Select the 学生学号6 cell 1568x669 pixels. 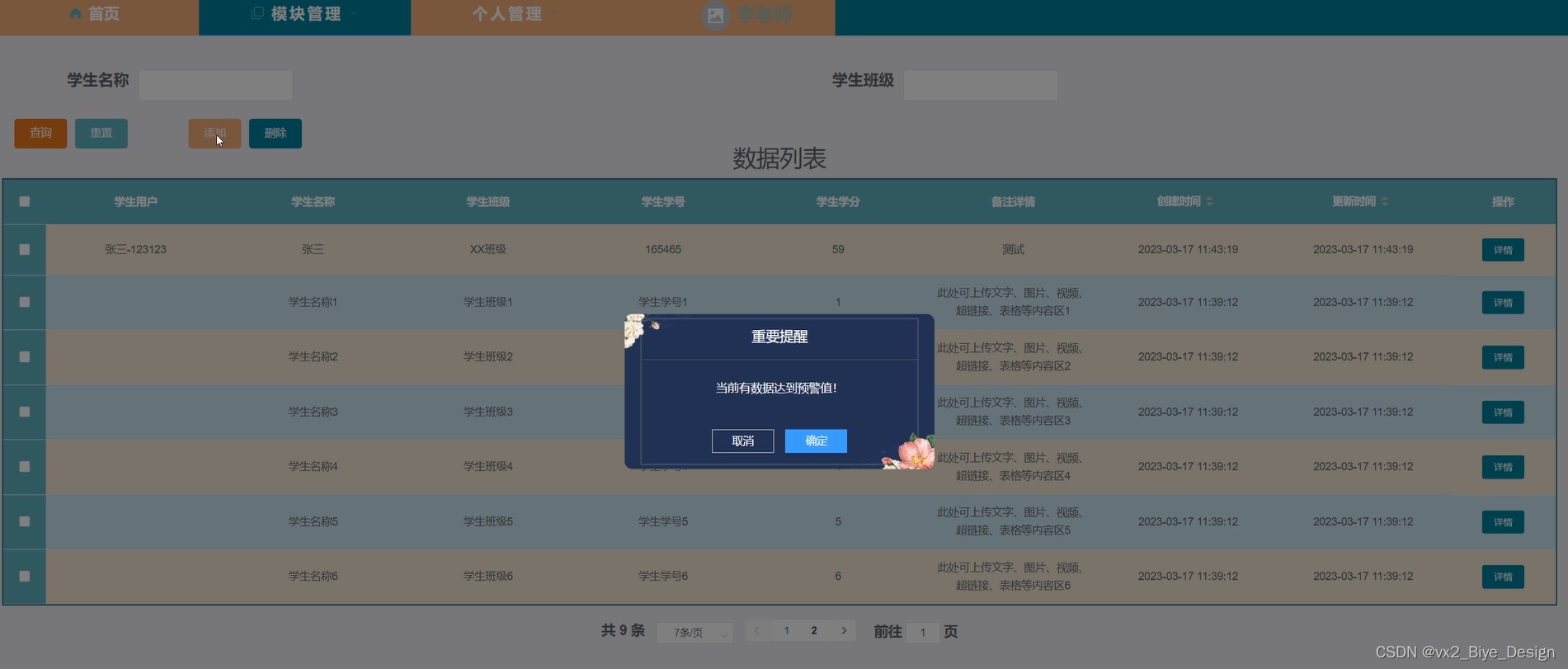(x=663, y=576)
